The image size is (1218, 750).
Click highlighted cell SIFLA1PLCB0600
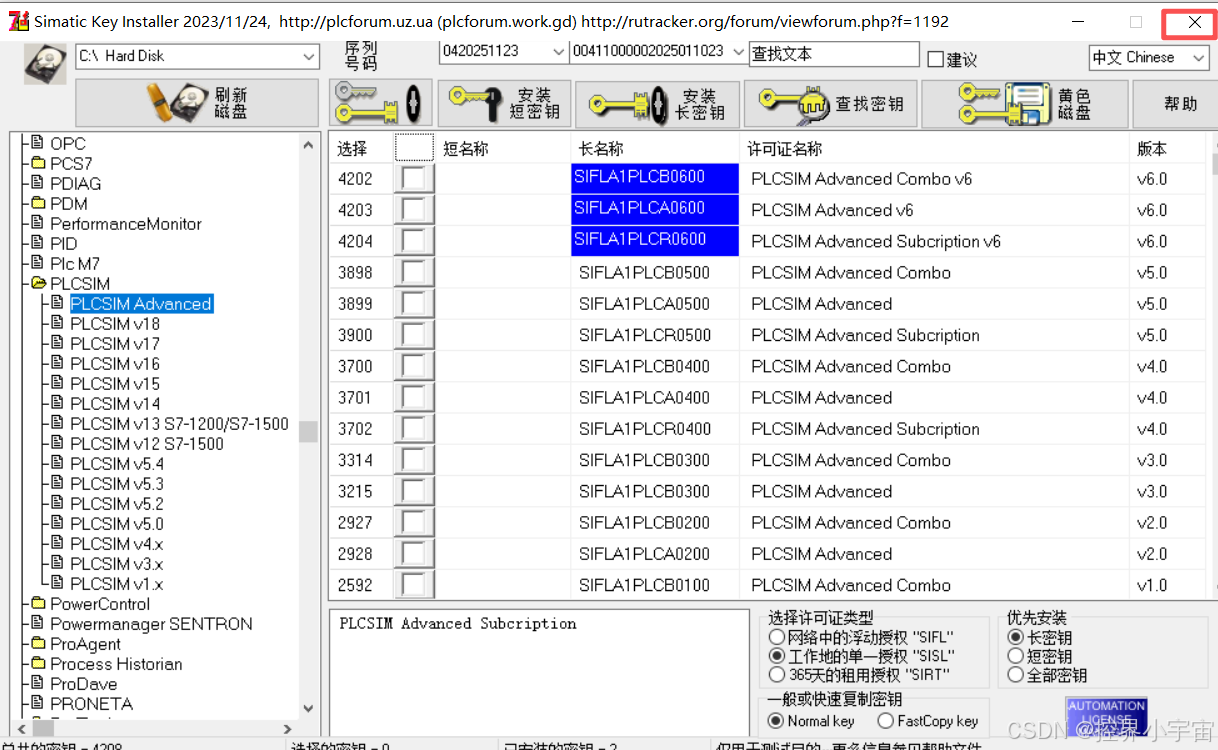point(655,178)
